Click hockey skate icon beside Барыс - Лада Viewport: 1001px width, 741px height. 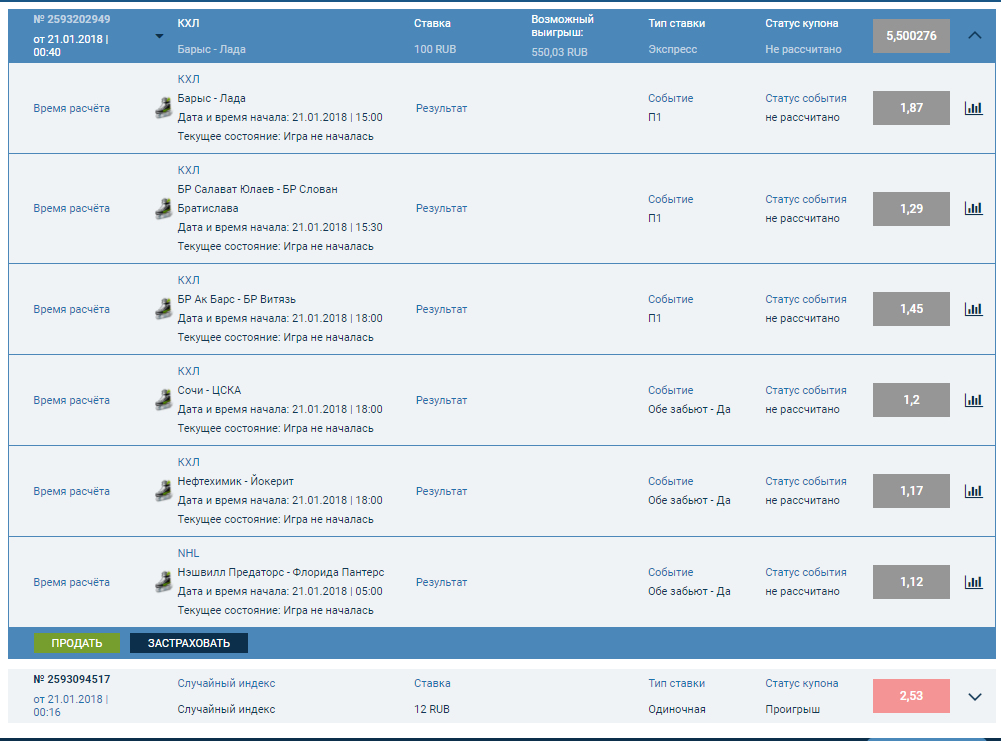164,108
